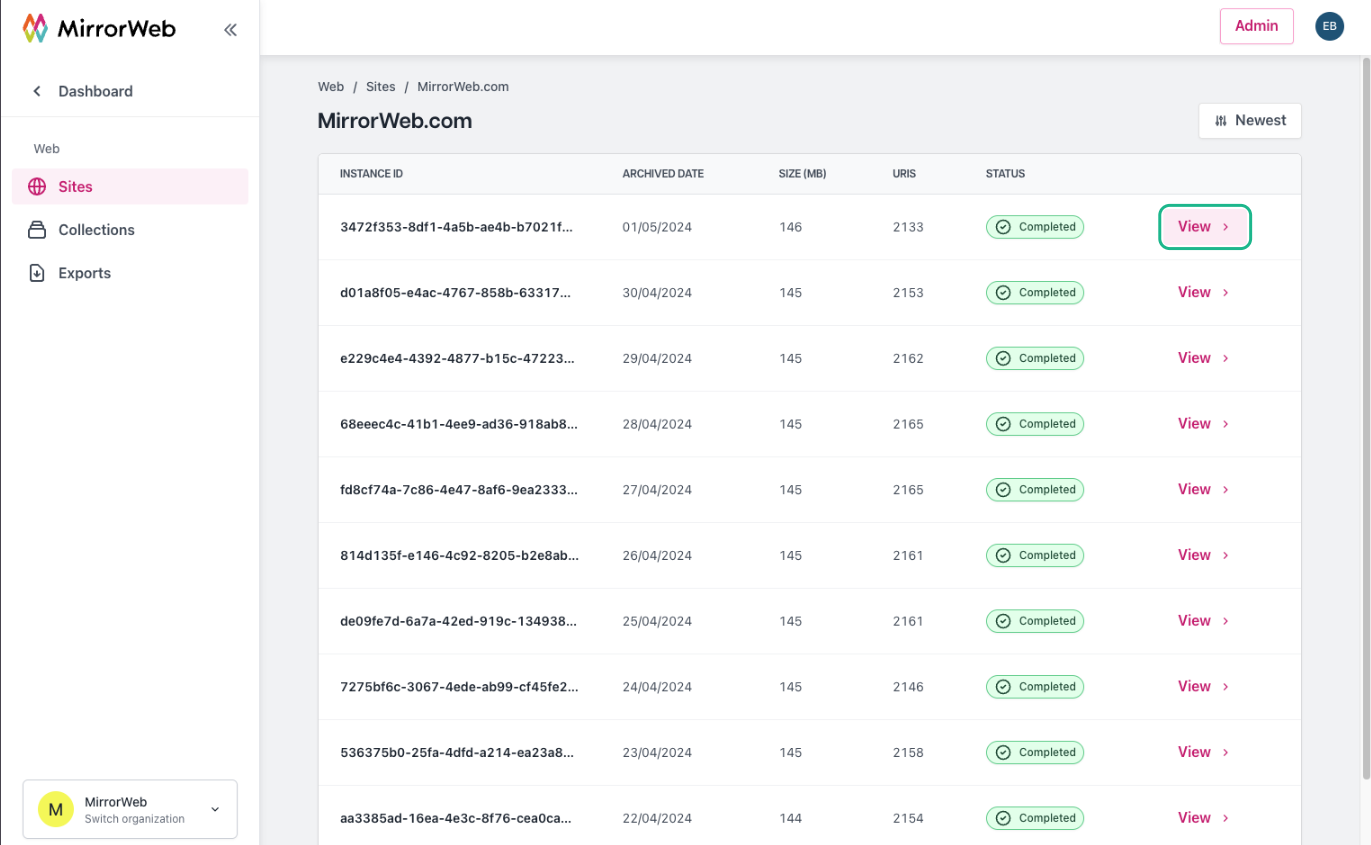
Task: View the archive dated 22/04/2024
Action: coord(1205,818)
